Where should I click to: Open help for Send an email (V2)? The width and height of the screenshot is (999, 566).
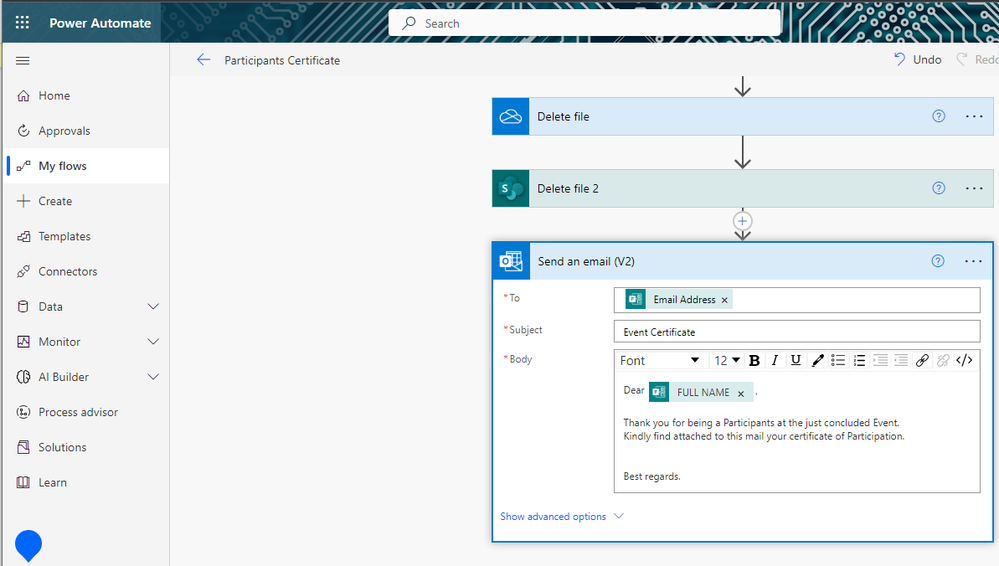(938, 261)
